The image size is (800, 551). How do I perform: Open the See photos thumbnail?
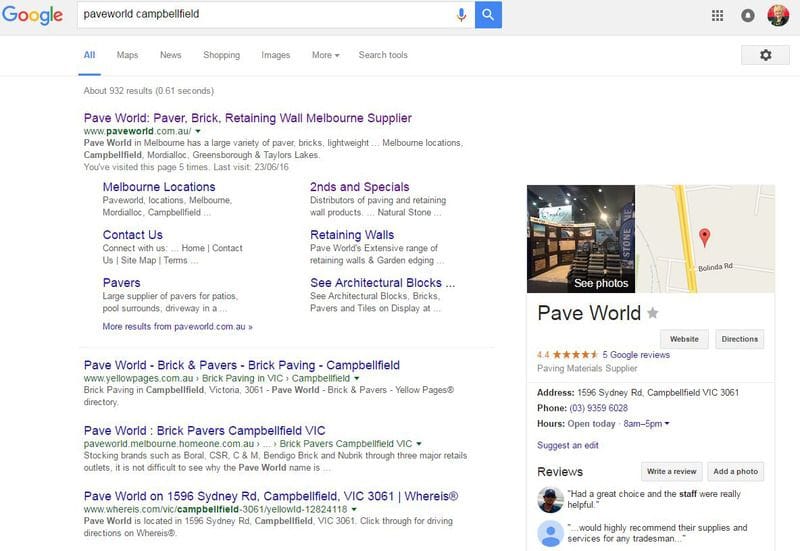580,238
